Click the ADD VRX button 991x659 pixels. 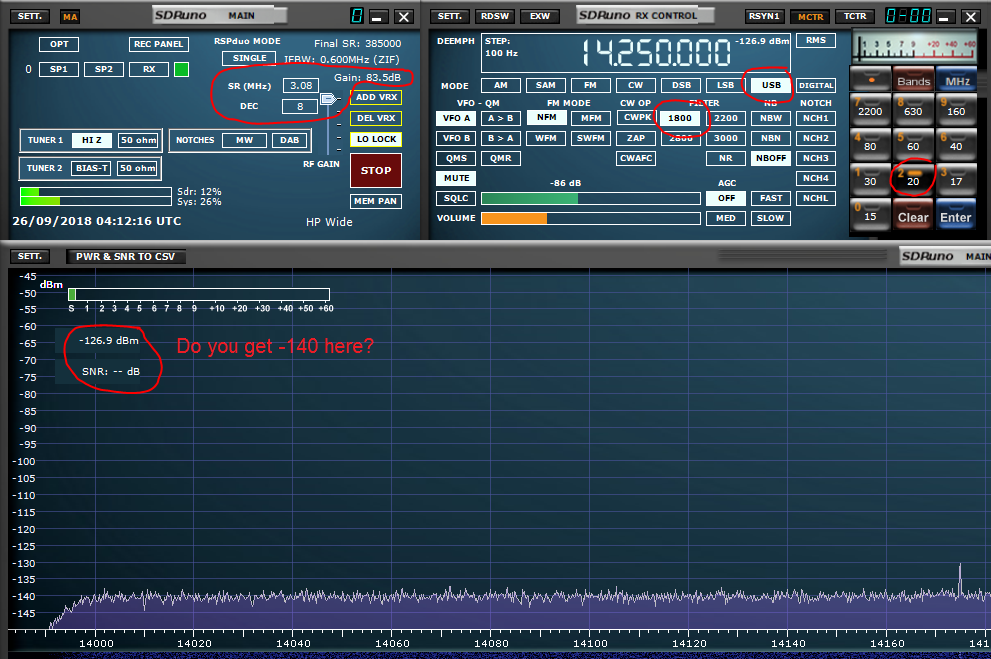[x=376, y=97]
